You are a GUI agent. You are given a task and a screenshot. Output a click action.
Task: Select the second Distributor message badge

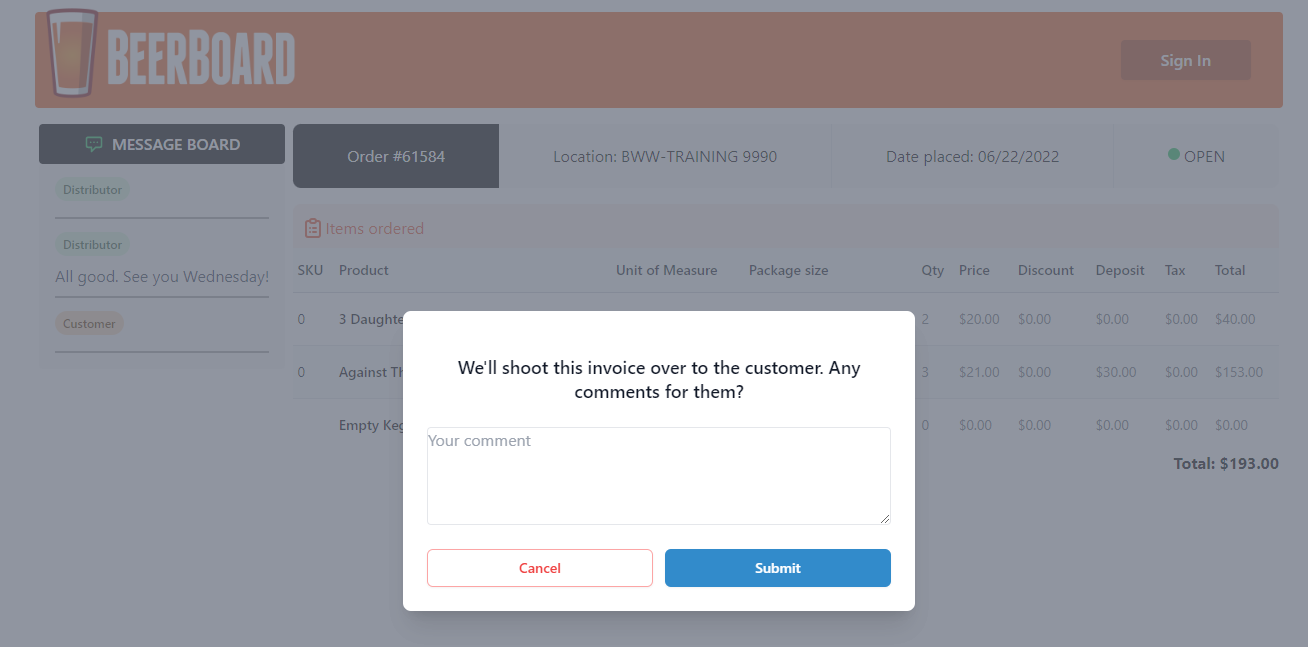pyautogui.click(x=92, y=244)
